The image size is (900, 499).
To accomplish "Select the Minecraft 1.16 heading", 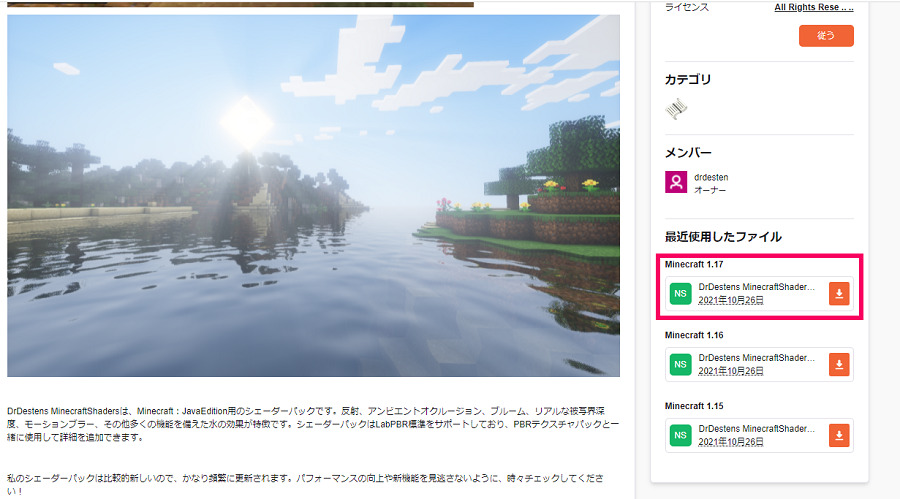I will point(694,335).
